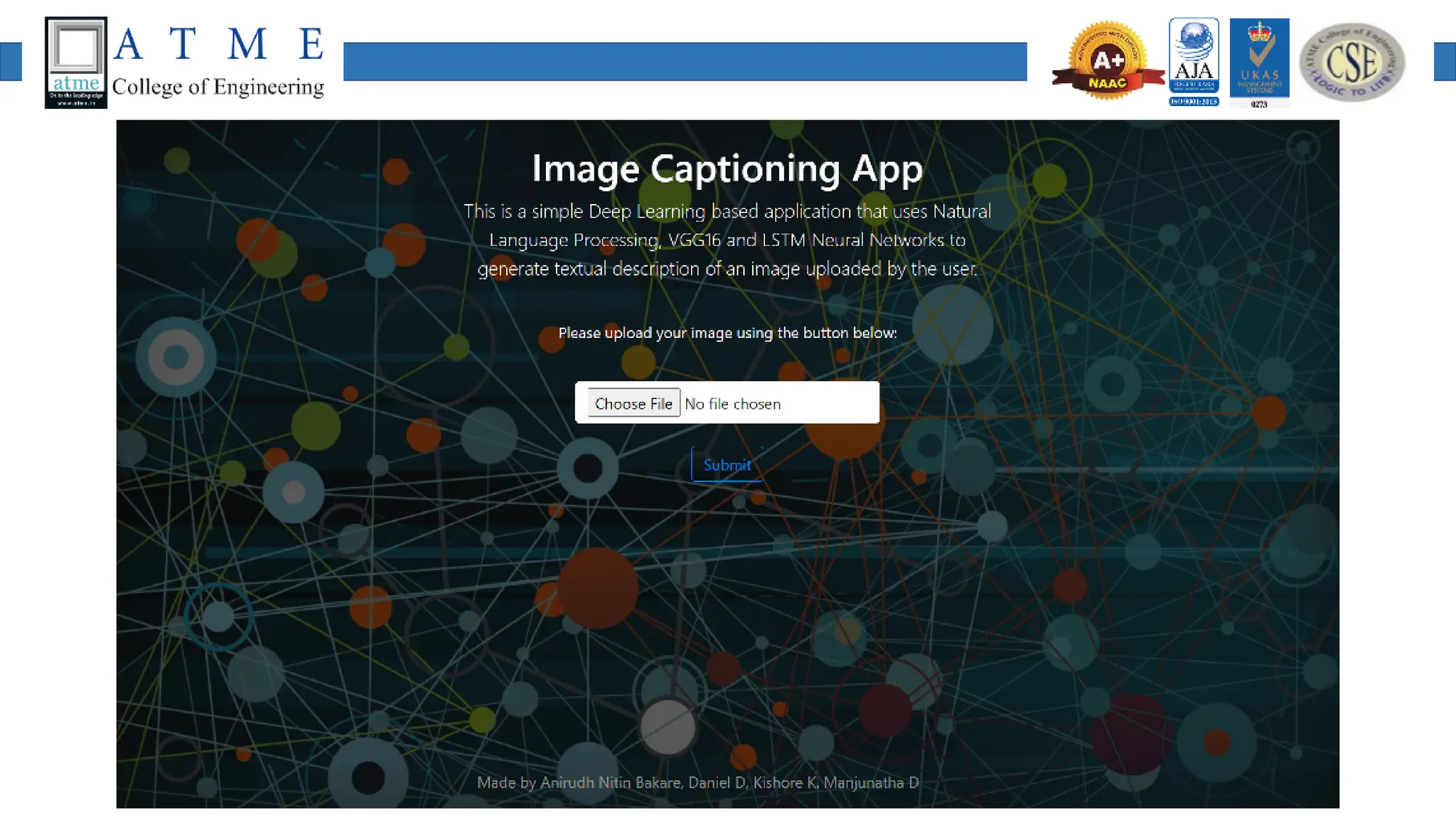This screenshot has height=820, width=1456.
Task: Click the 'Image Captioning App' heading
Action: tap(727, 169)
